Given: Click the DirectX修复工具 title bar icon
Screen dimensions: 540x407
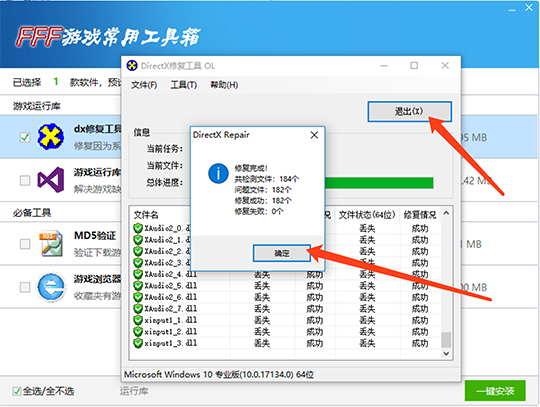Looking at the screenshot, I should point(132,65).
